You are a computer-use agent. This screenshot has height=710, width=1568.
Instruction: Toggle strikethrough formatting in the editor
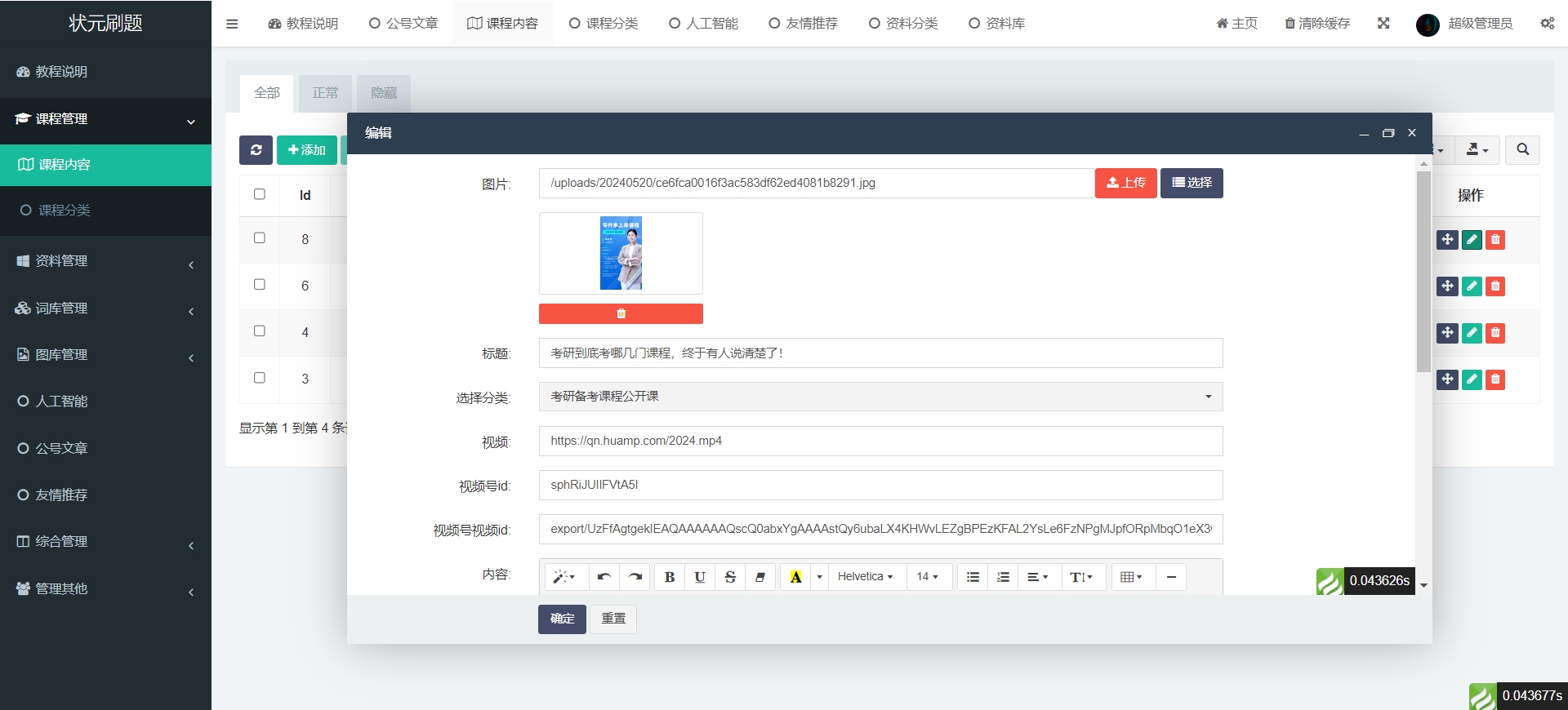[730, 577]
